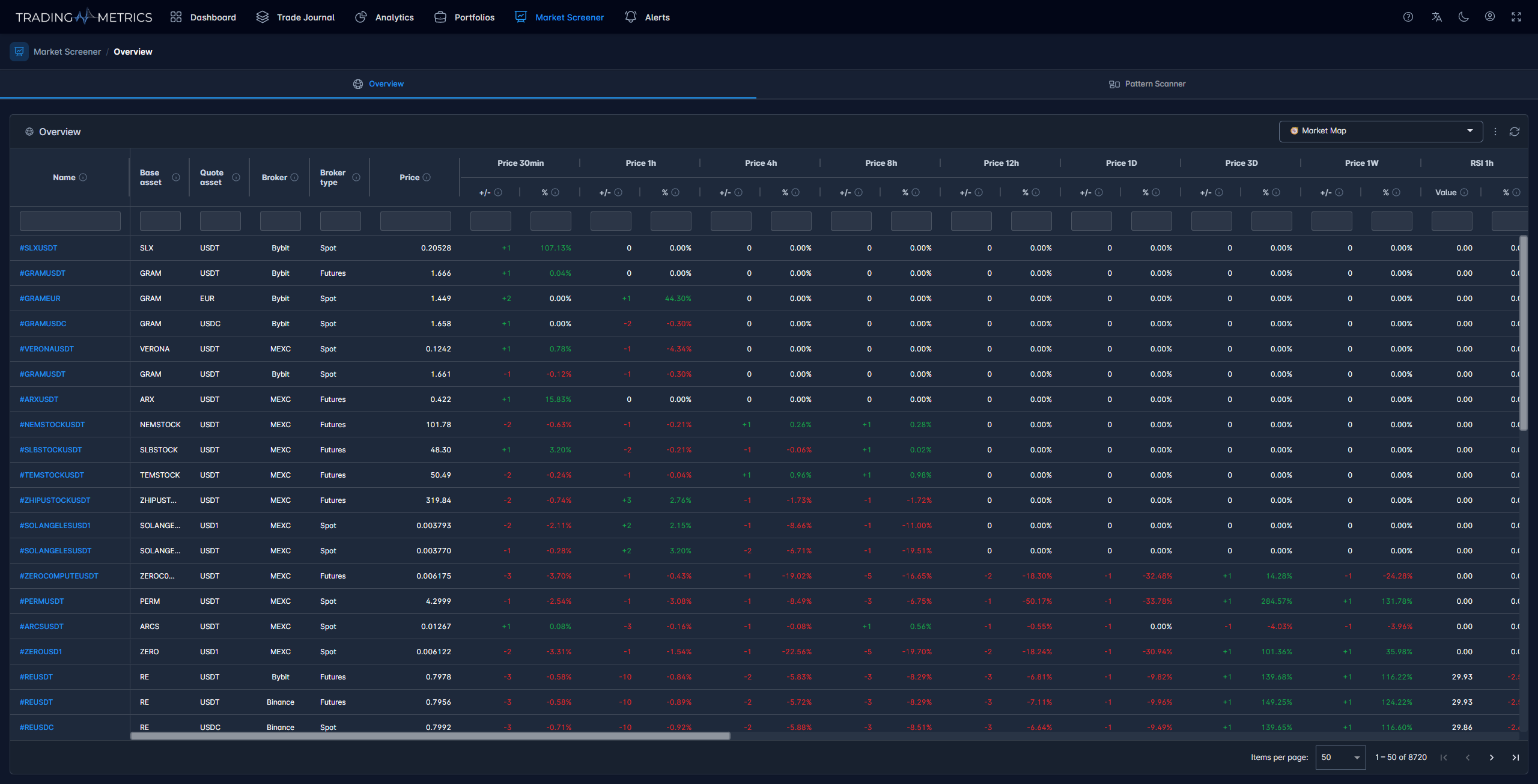Screen dimensions: 1538x784
Task: Open the user account icon
Action: 1490,17
